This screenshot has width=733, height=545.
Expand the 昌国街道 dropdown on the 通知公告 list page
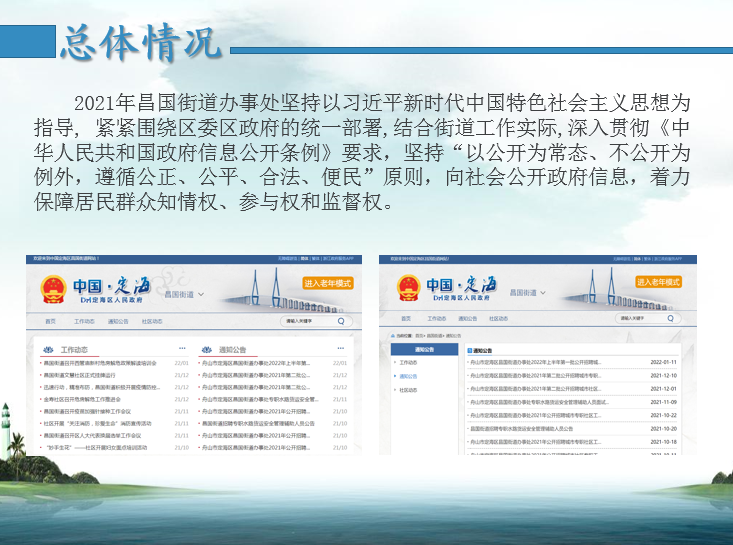545,294
